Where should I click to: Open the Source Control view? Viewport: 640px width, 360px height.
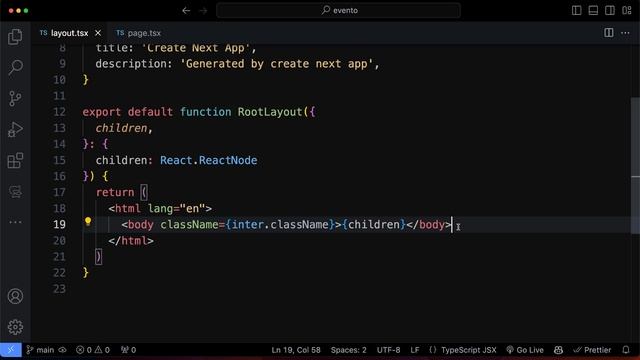coord(15,98)
